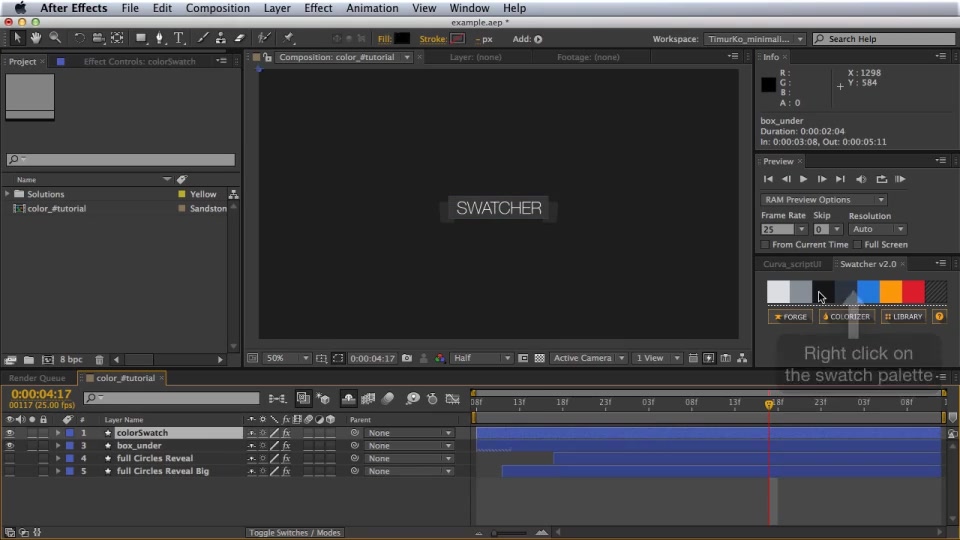This screenshot has height=540, width=960.
Task: Show the full Circles Reveal Big layer
Action: point(10,471)
